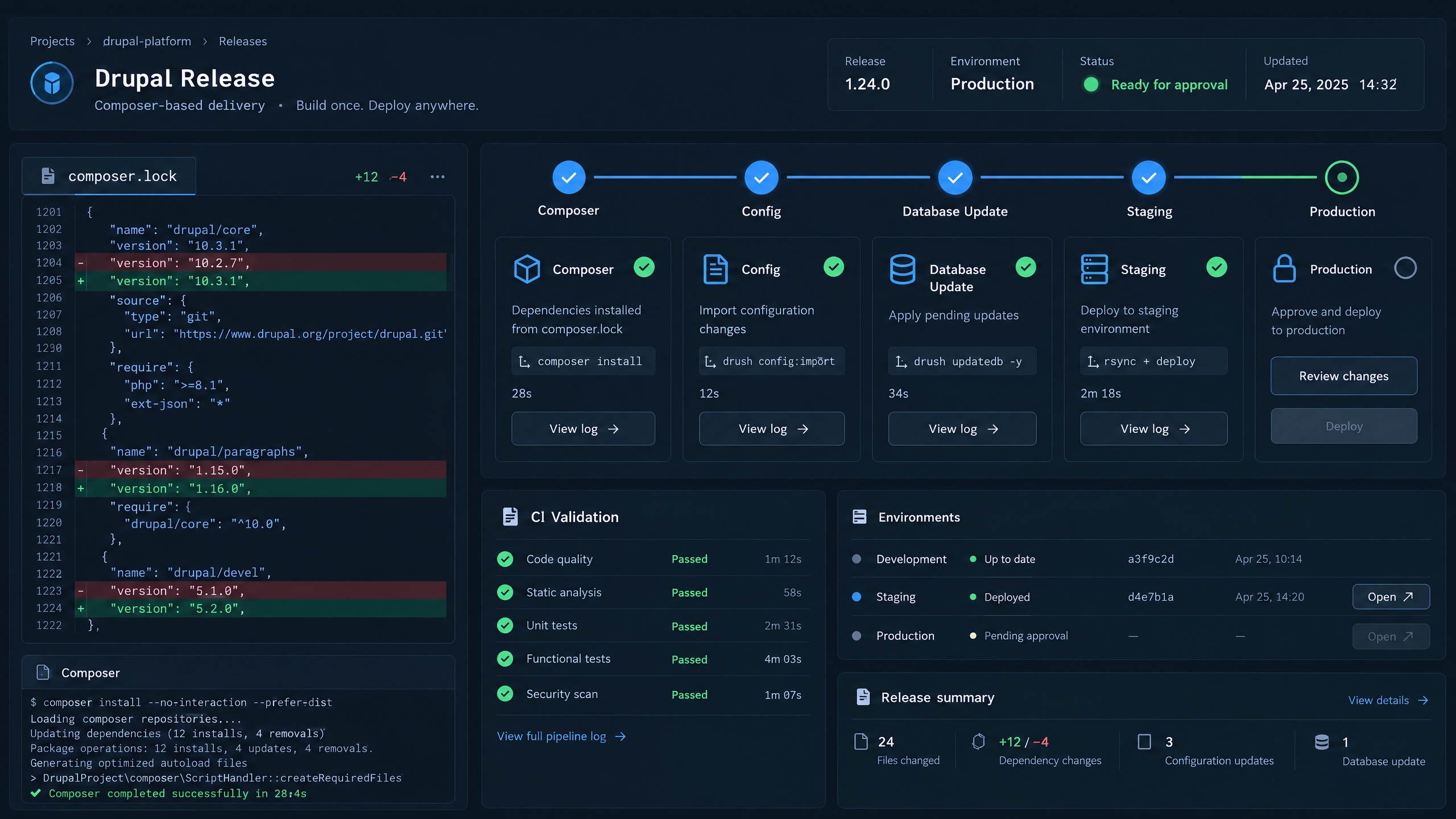Click the Staging commit hash d4e7b1a
Viewport: 1456px width, 819px height.
pyautogui.click(x=1151, y=597)
